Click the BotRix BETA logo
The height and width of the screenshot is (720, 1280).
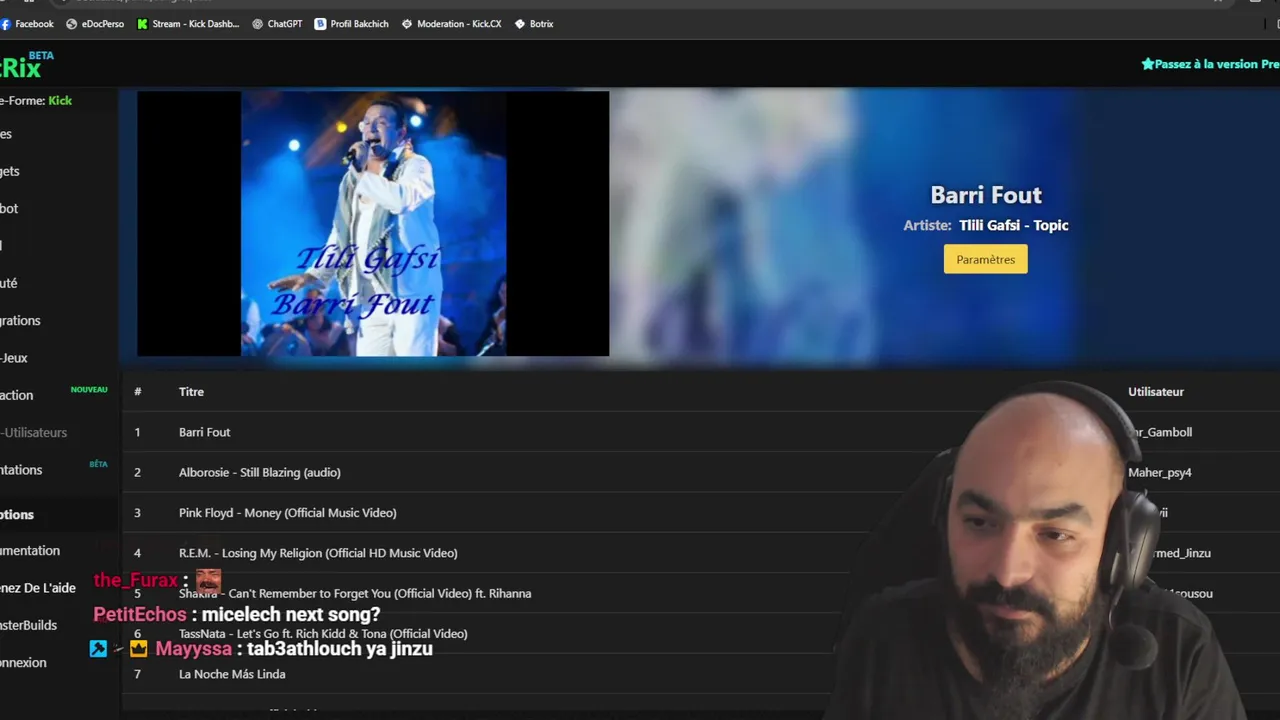[x=25, y=66]
